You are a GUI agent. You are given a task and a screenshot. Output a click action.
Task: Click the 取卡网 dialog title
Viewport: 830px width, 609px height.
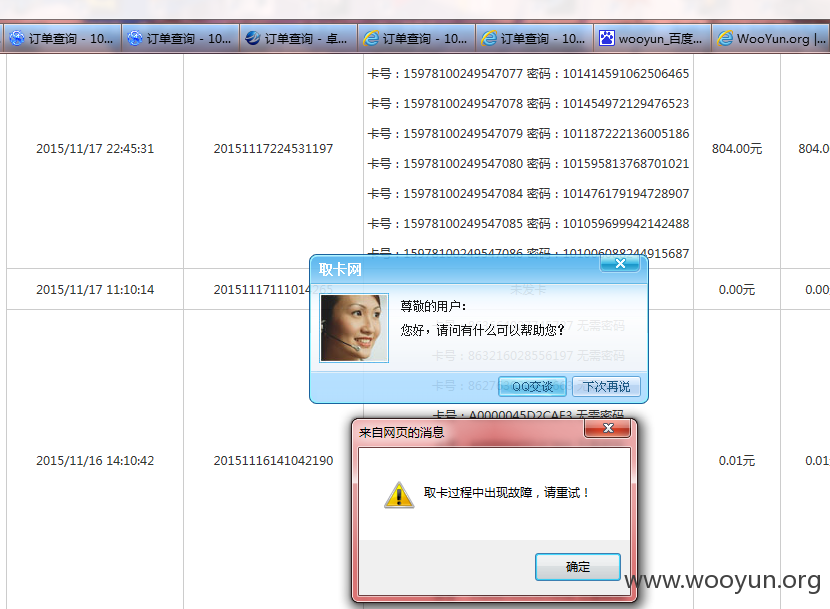(x=340, y=270)
